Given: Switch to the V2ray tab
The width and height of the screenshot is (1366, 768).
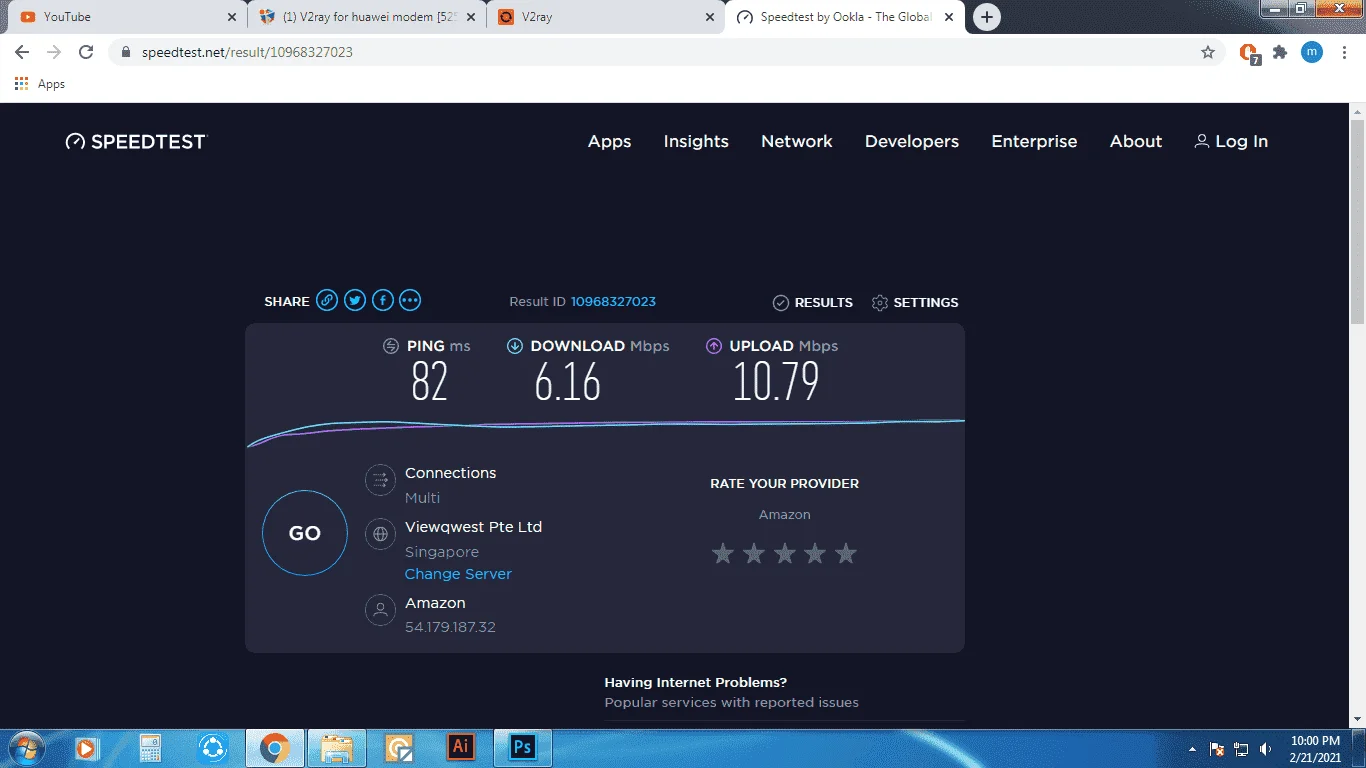Looking at the screenshot, I should (x=607, y=17).
